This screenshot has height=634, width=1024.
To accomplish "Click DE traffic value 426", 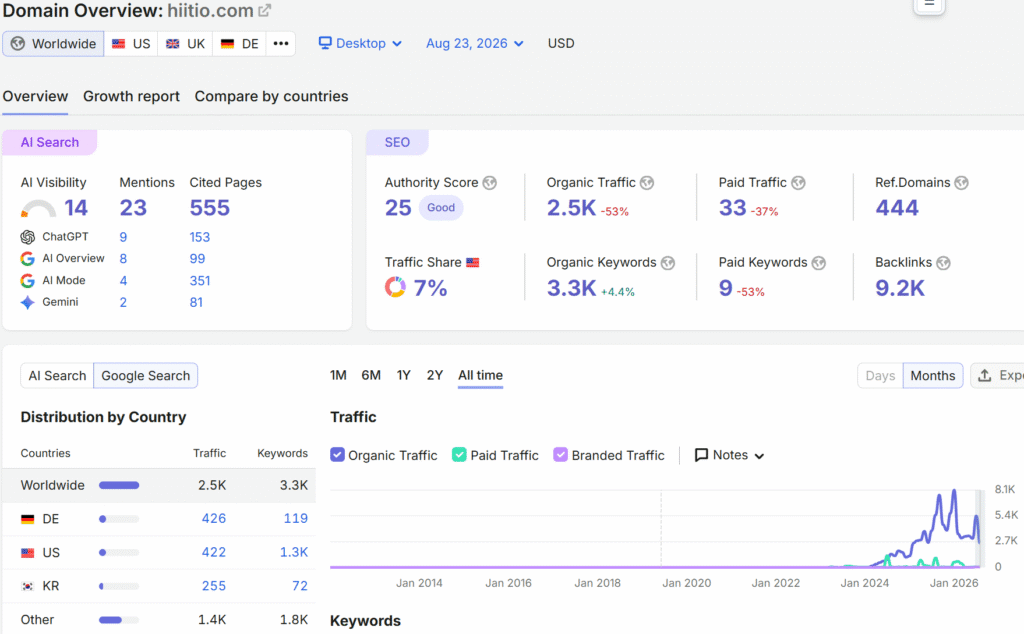I will pyautogui.click(x=214, y=518).
